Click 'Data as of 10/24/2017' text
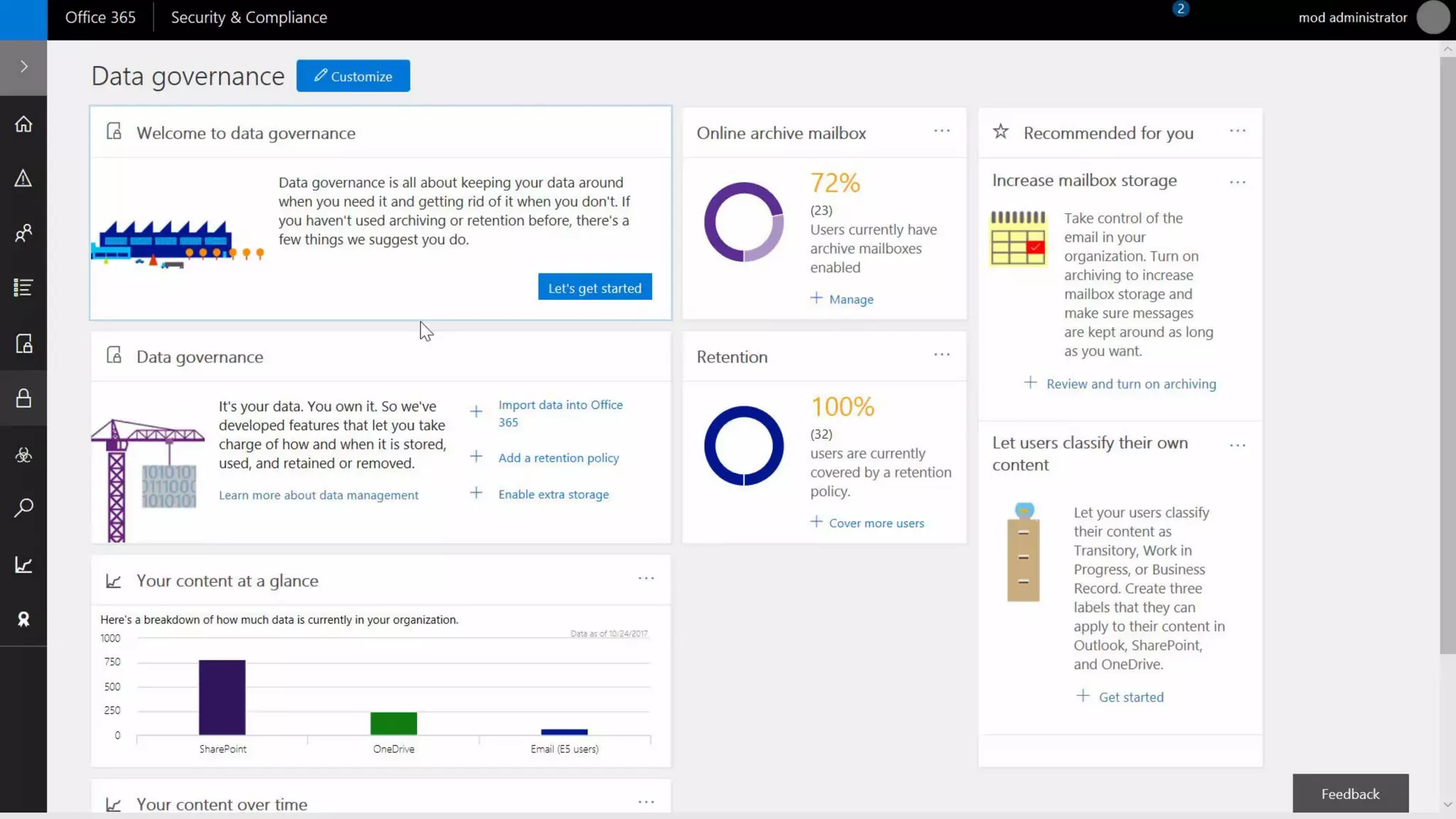Image resolution: width=1456 pixels, height=819 pixels. pos(609,633)
